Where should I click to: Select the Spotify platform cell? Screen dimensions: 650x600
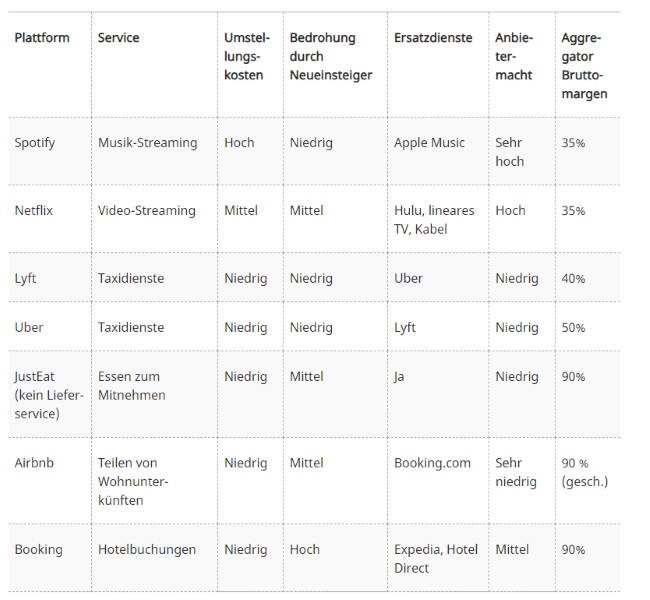tap(35, 143)
